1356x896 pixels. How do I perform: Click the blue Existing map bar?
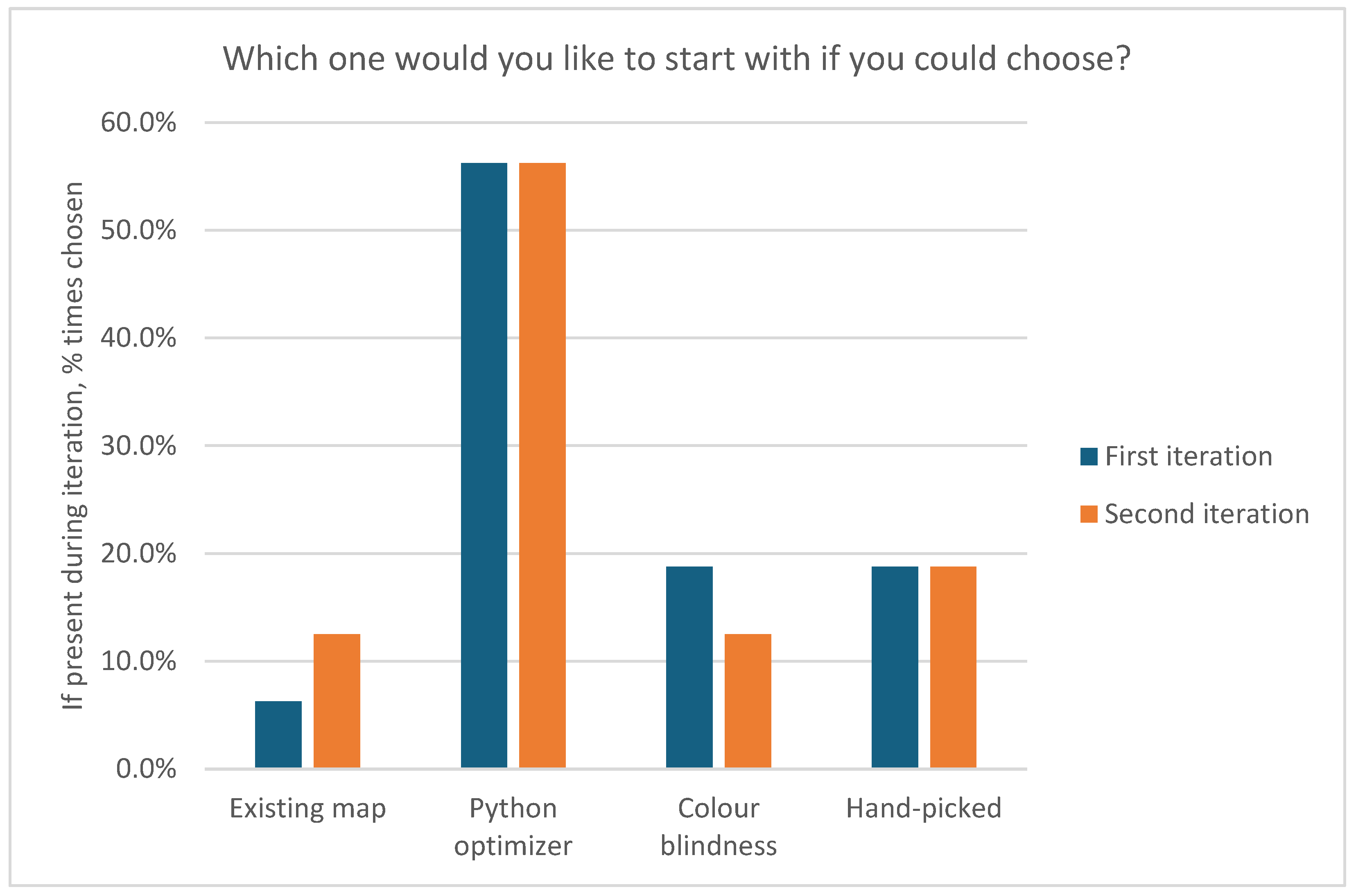coord(278,734)
